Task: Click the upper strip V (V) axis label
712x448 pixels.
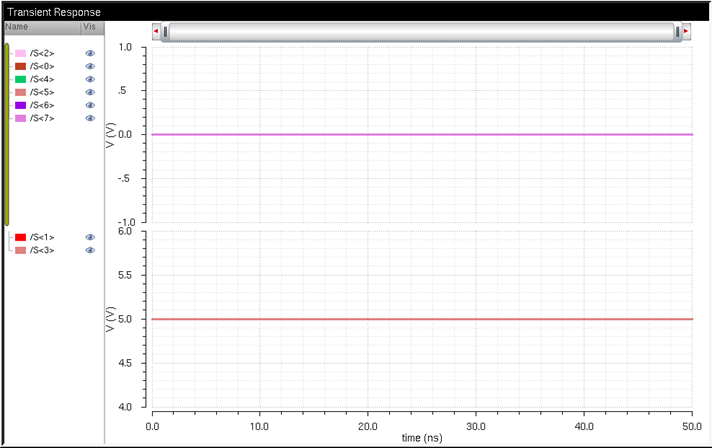Action: 110,135
